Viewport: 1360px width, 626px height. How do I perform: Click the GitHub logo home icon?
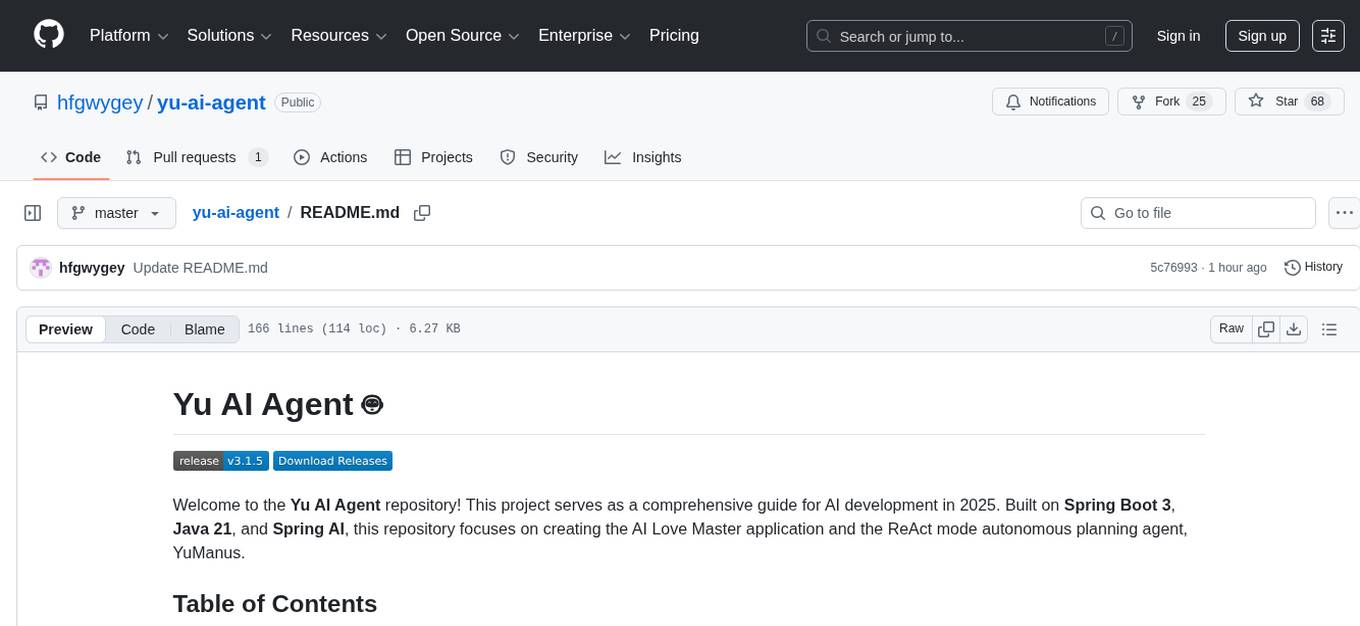[49, 35]
